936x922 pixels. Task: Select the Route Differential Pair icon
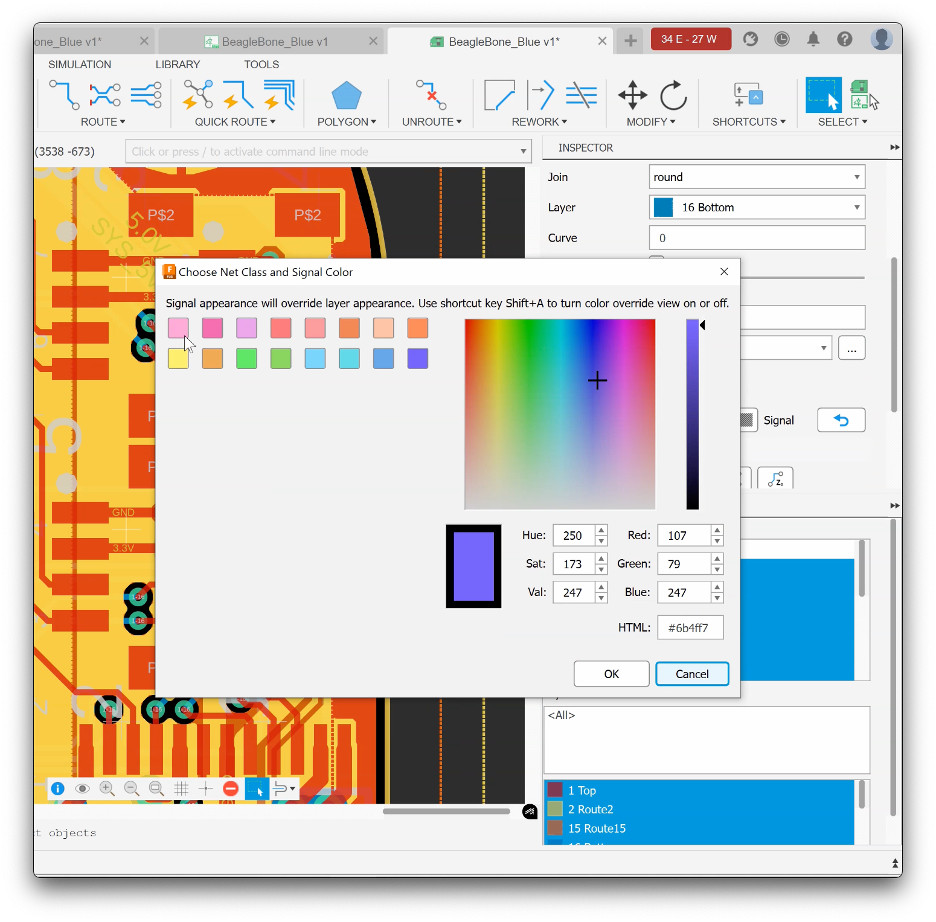[105, 95]
